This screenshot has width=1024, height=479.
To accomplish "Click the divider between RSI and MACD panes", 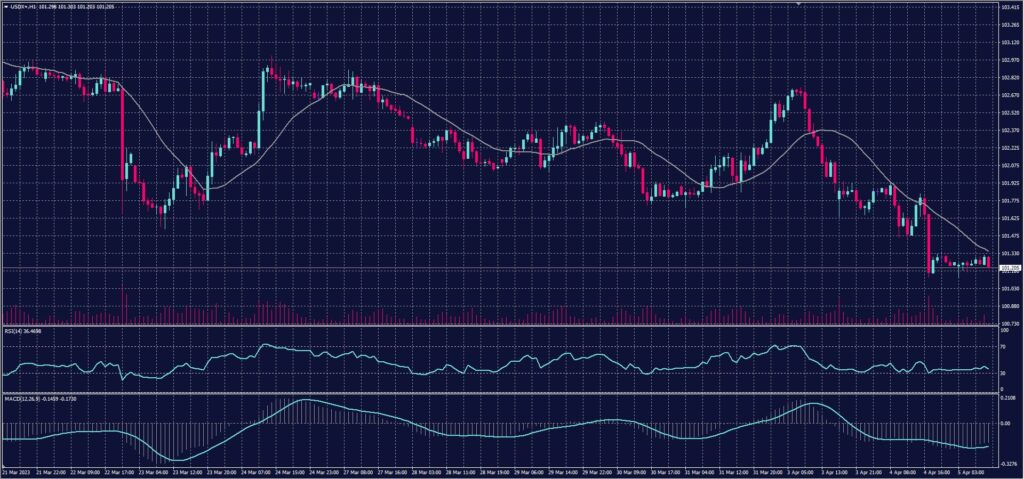I will coord(500,393).
